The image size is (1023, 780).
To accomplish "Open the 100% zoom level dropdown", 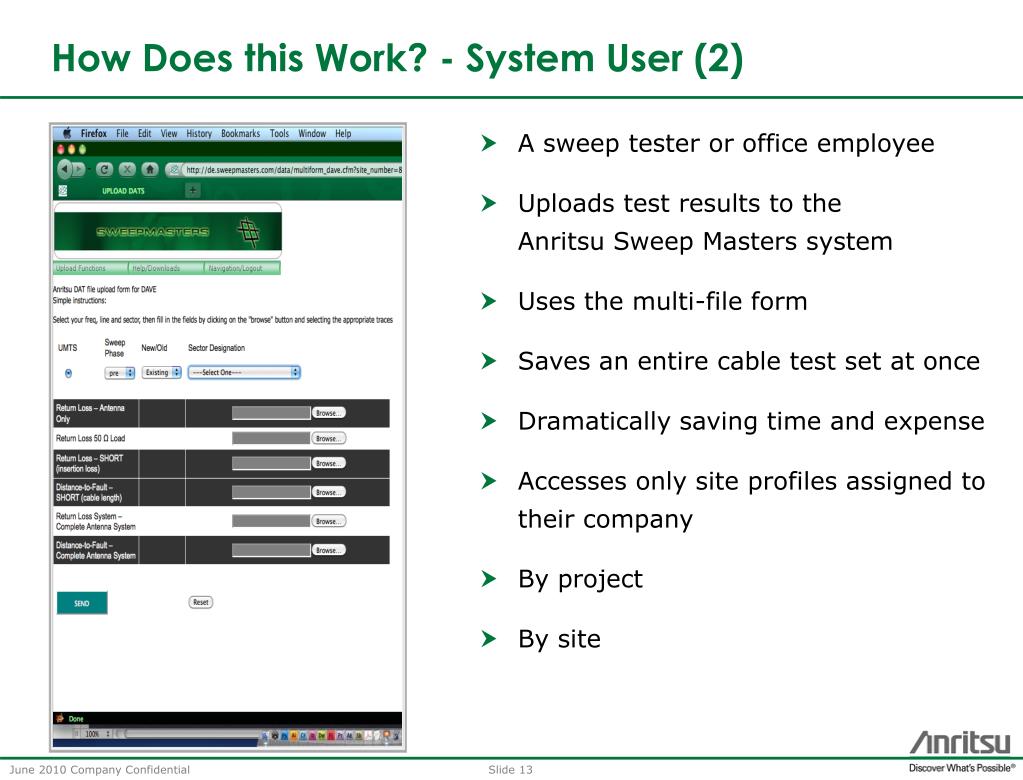I will click(x=97, y=734).
